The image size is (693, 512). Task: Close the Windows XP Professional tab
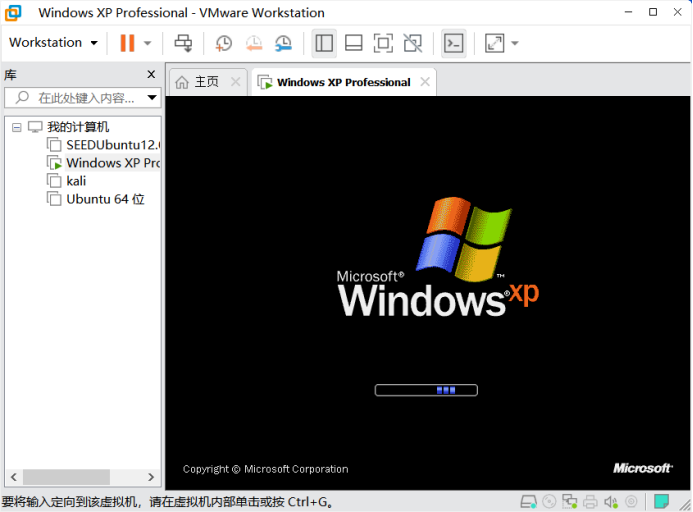[x=425, y=82]
